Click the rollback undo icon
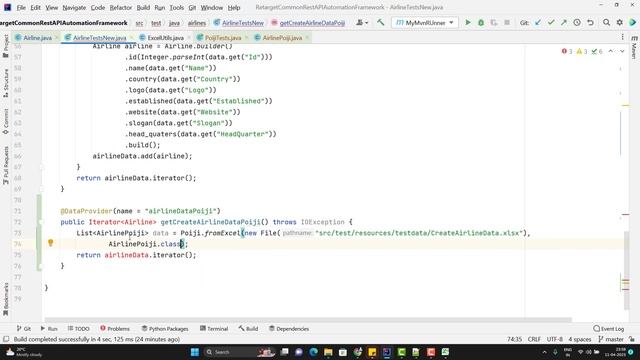640x360 pixels. 590,23
